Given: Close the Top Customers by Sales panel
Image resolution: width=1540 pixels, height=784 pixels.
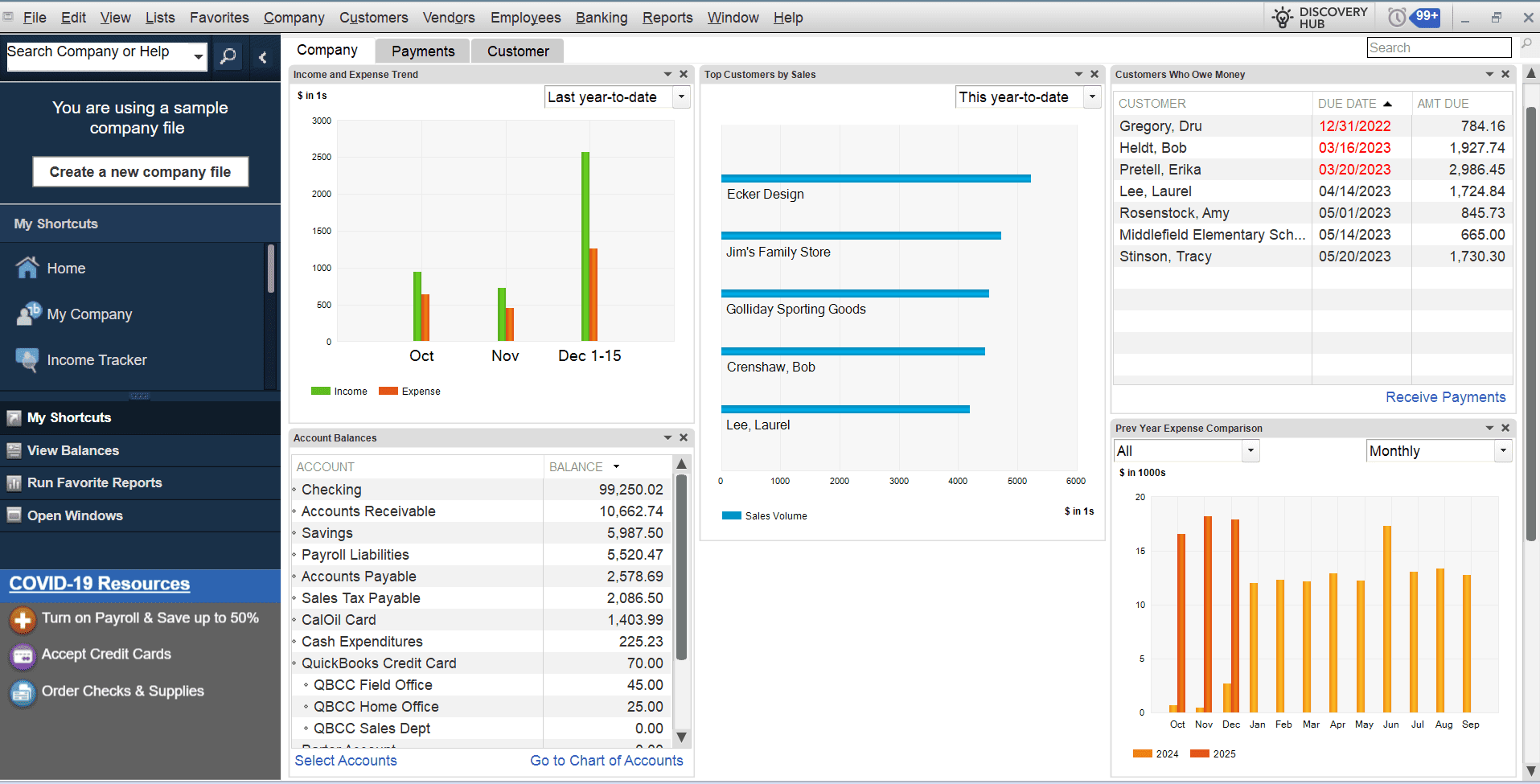Looking at the screenshot, I should pos(1094,74).
